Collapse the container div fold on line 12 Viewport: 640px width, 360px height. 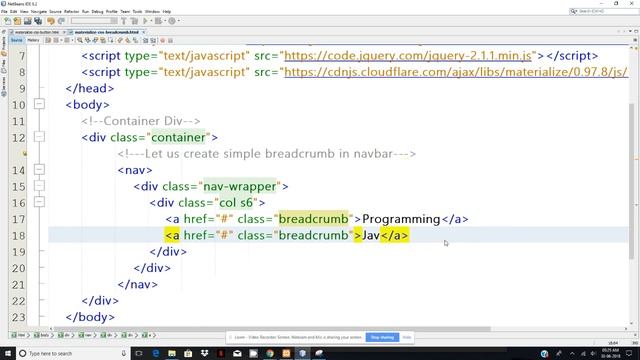pyautogui.click(x=39, y=137)
